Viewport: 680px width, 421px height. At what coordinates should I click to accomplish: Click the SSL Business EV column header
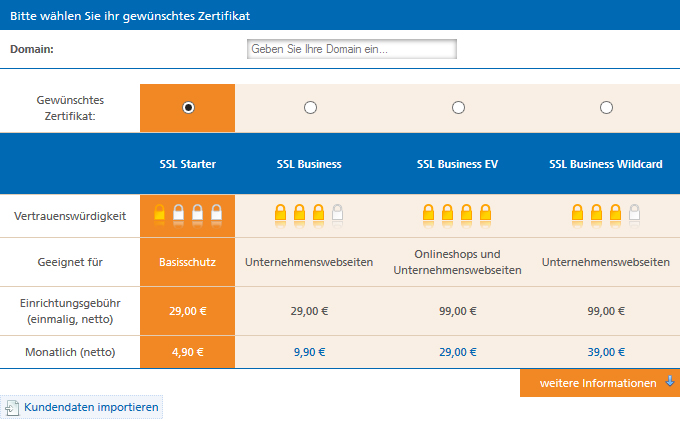pos(458,164)
